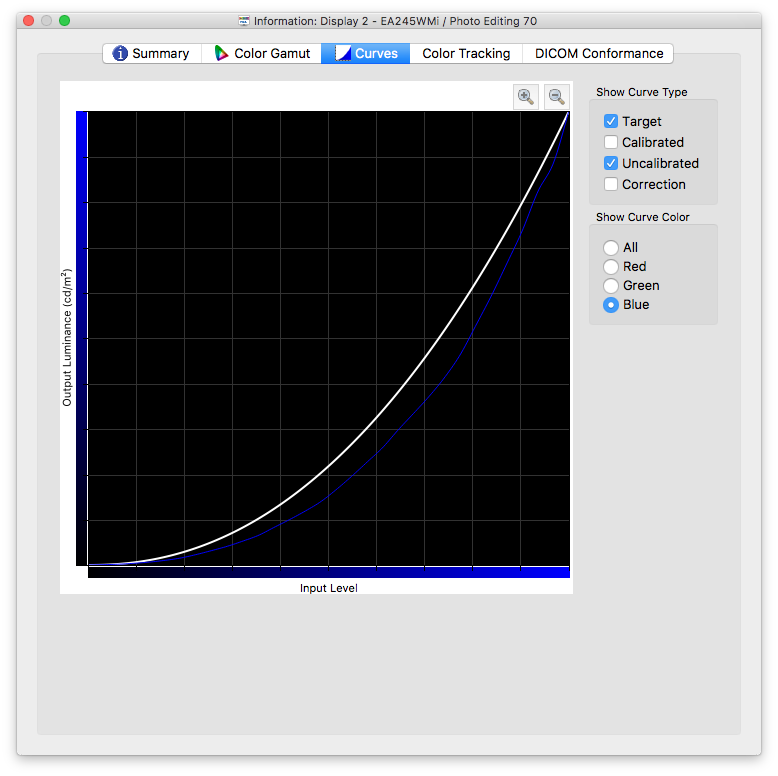778x776 pixels.
Task: Open the Color Tracking tab
Action: (x=466, y=53)
